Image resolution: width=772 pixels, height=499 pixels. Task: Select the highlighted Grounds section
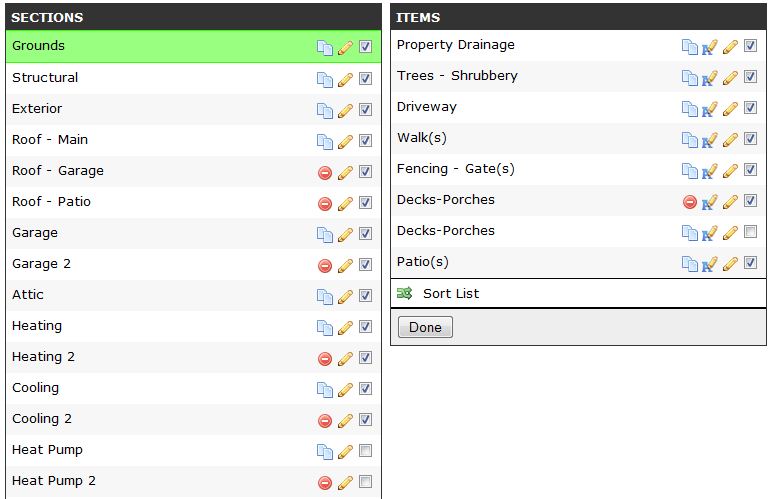click(193, 46)
